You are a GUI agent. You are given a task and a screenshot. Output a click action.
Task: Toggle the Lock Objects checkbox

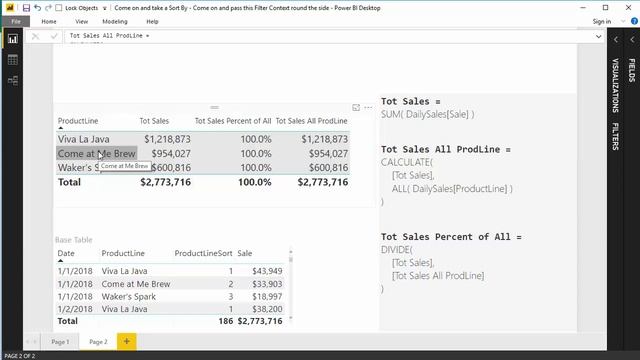click(x=59, y=8)
